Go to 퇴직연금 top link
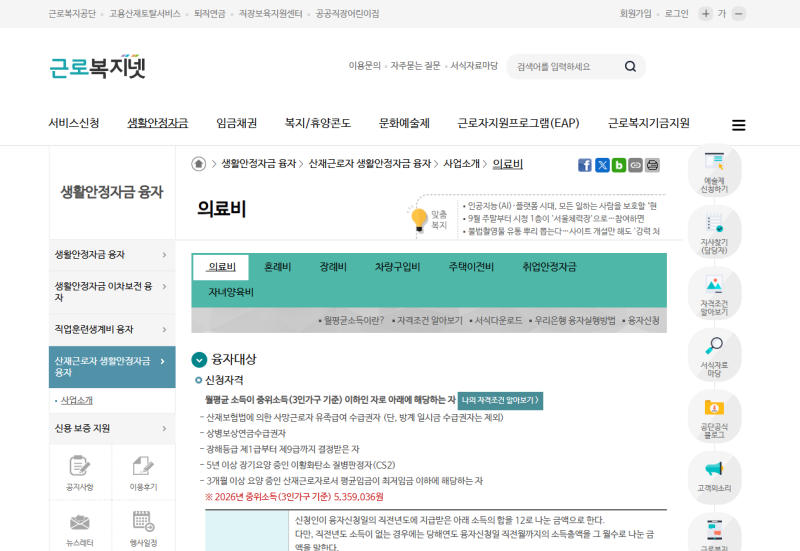The height and width of the screenshot is (551, 800). [210, 14]
